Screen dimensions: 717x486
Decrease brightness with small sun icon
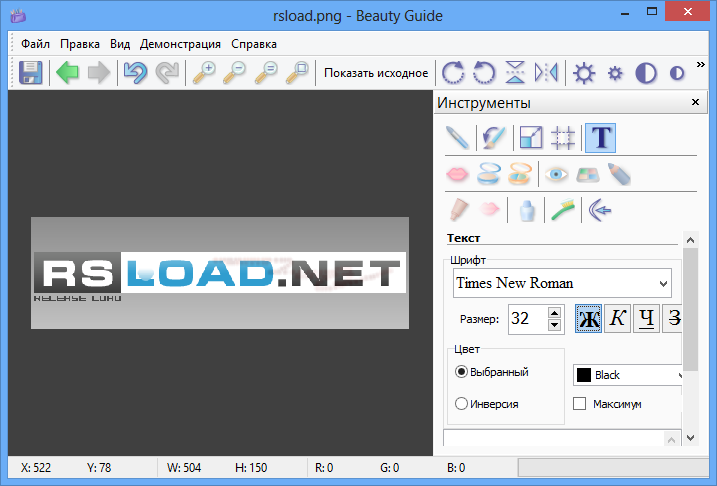tap(615, 73)
